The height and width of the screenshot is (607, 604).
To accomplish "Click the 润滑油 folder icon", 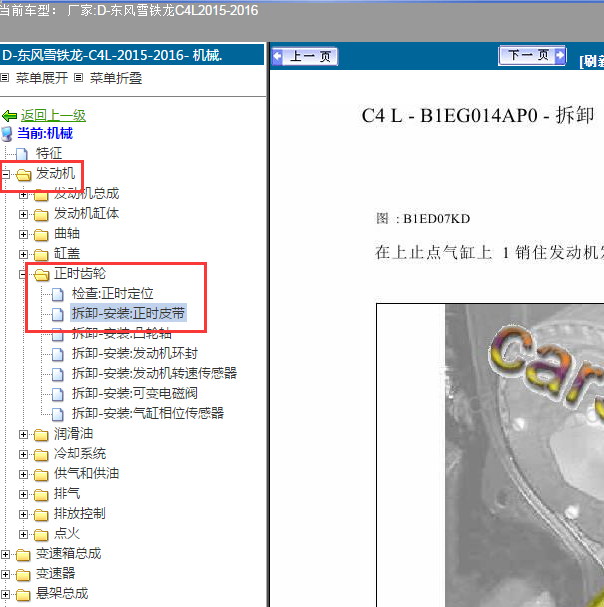I will [x=41, y=435].
